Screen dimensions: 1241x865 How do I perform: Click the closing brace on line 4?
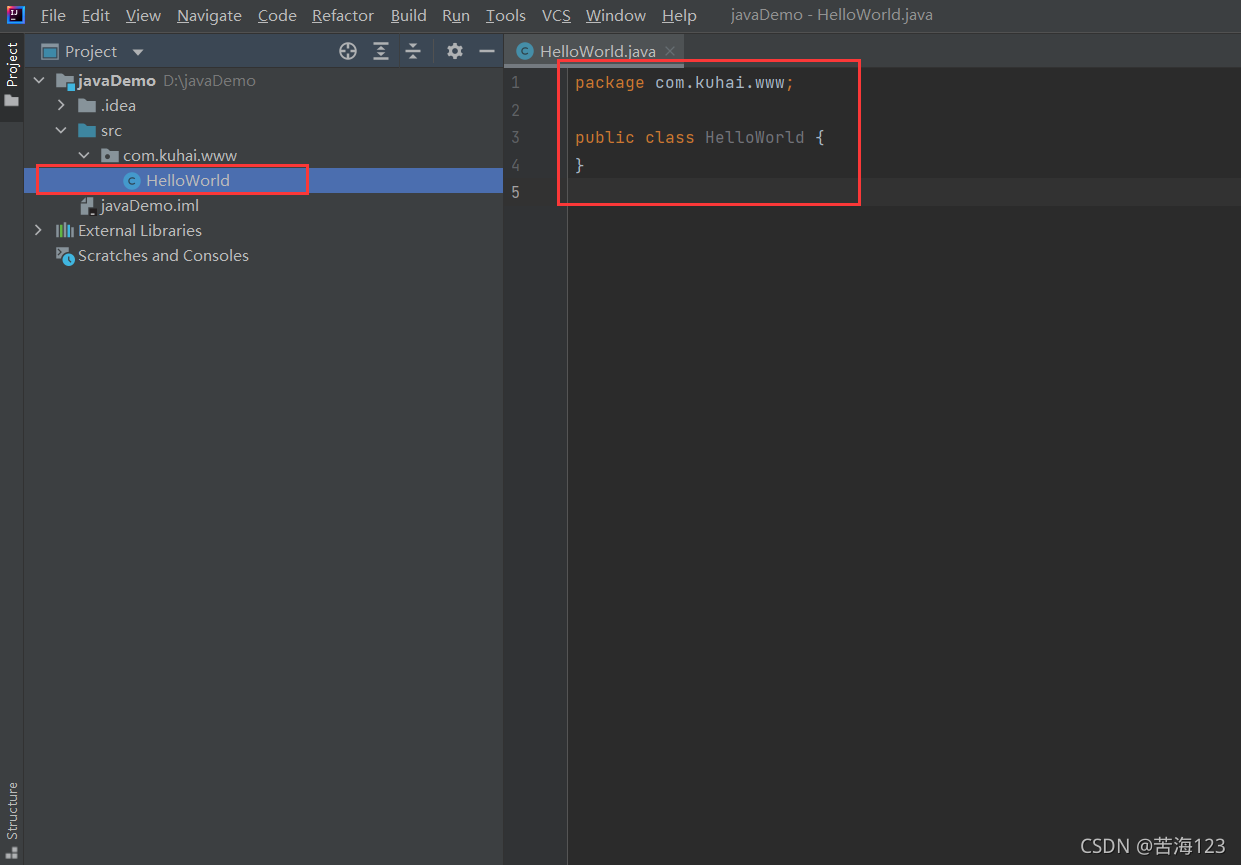pos(580,165)
